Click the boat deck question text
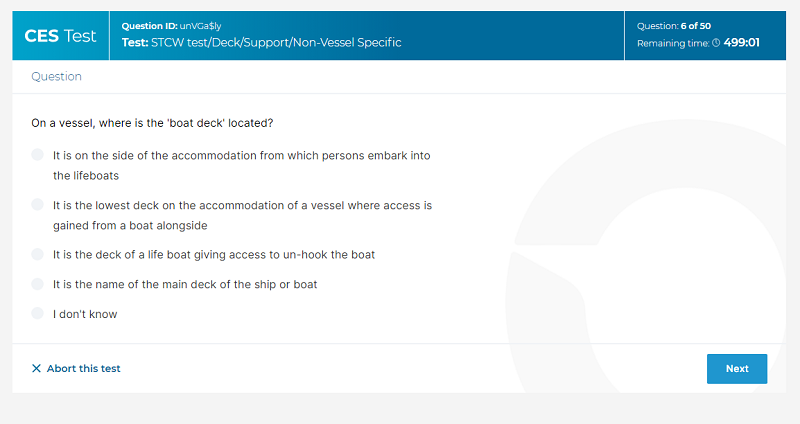This screenshot has height=424, width=800. [152, 123]
